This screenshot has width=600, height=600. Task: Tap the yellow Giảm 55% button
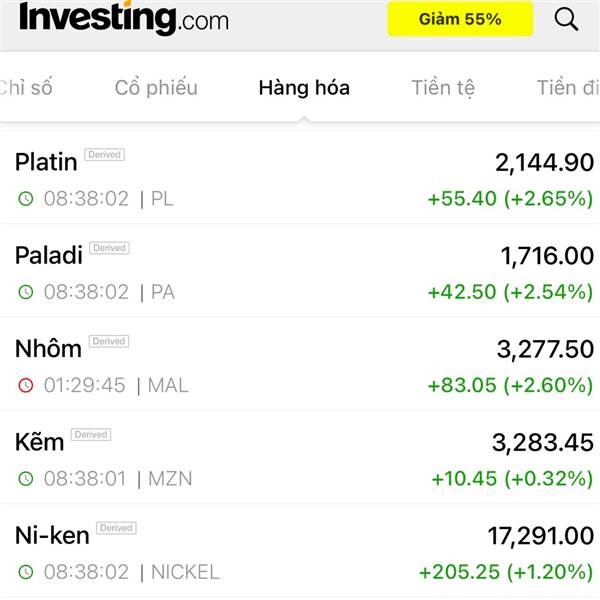pyautogui.click(x=460, y=19)
